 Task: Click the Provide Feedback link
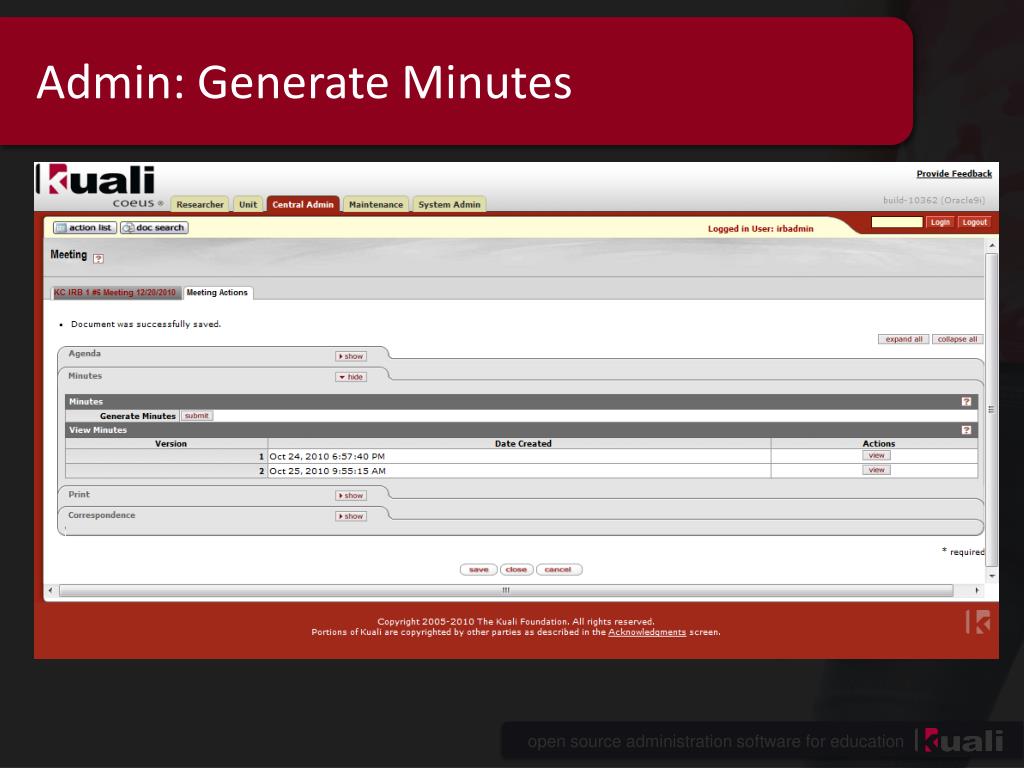[x=954, y=174]
